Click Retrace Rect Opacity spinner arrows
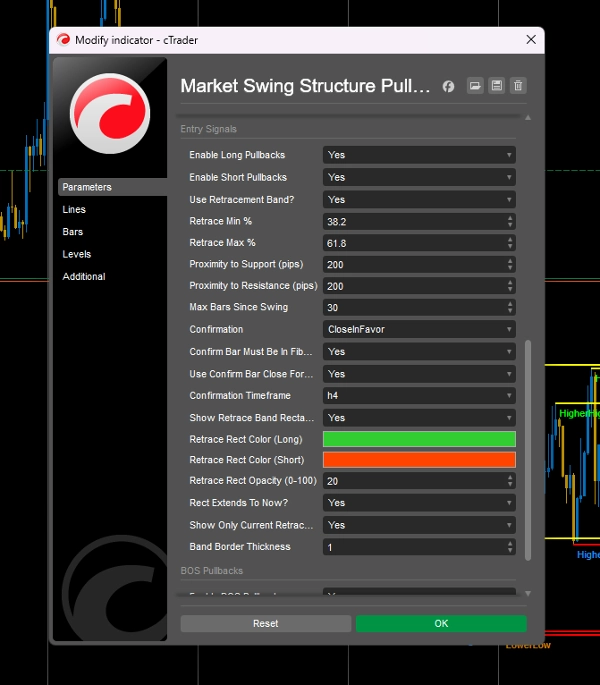Viewport: 600px width, 685px height. coord(510,481)
